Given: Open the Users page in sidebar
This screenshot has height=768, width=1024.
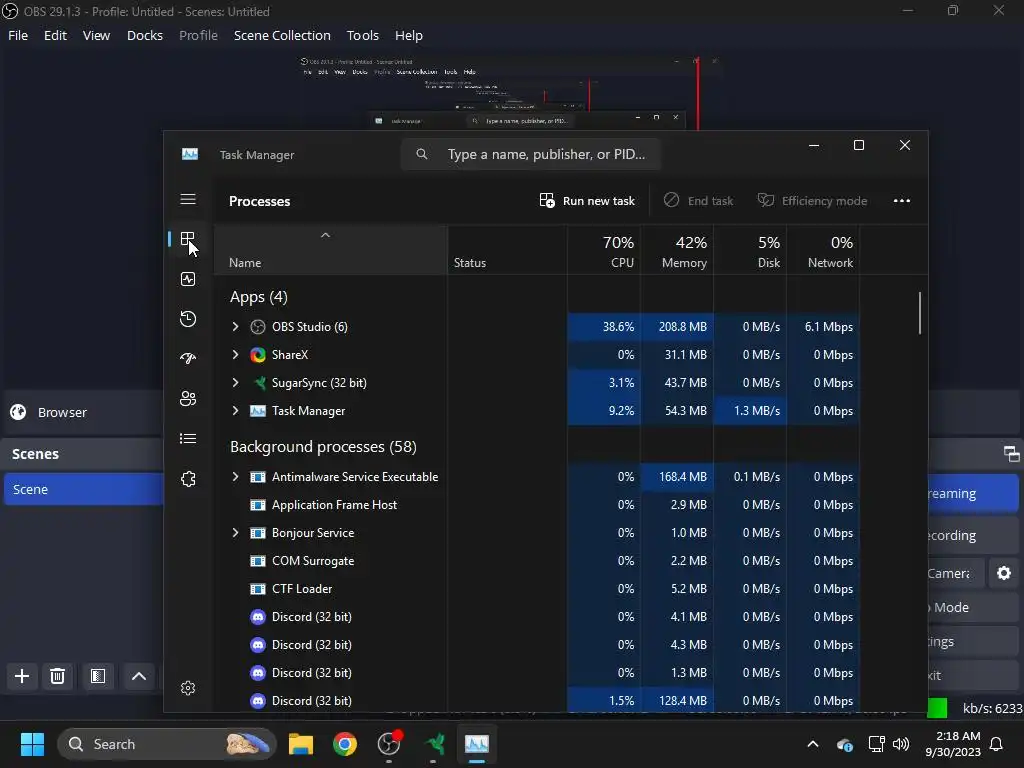Looking at the screenshot, I should (x=188, y=398).
